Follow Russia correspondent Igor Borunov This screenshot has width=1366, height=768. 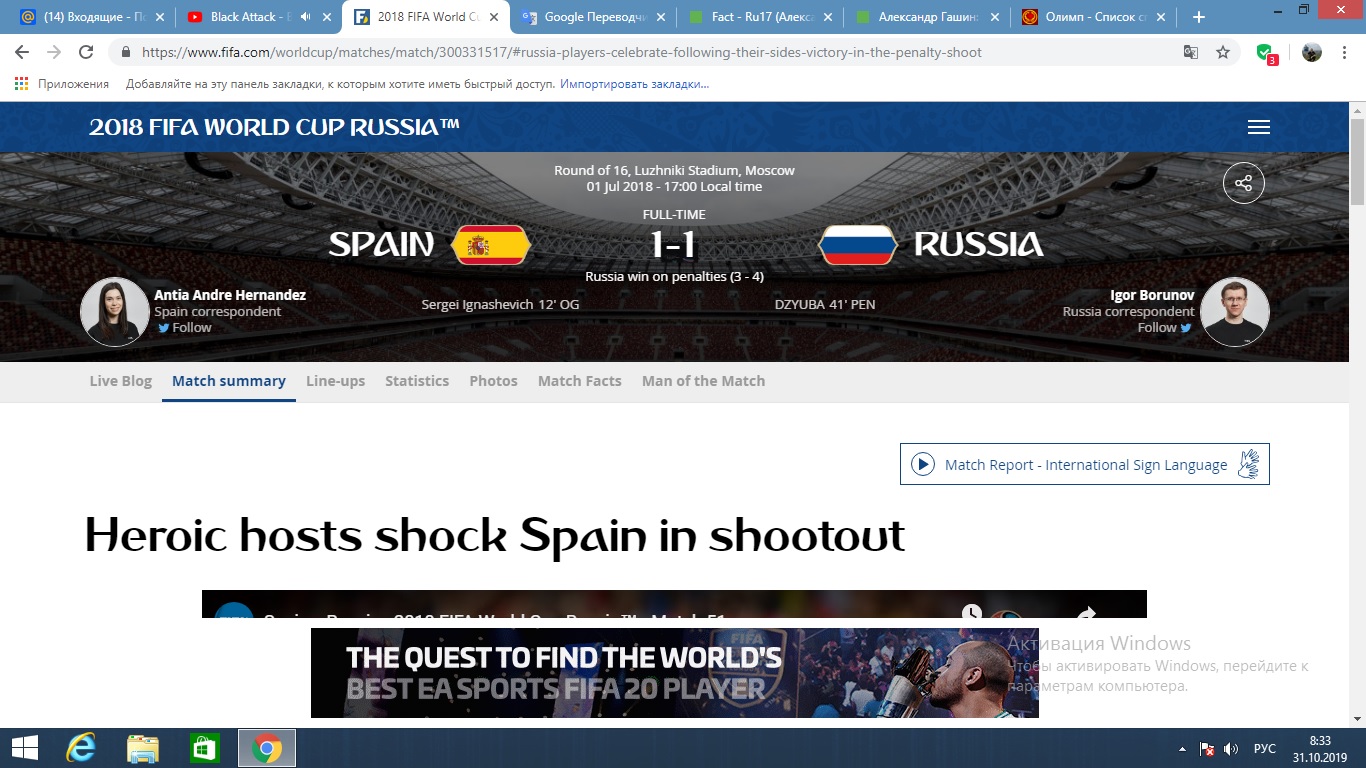[1165, 327]
